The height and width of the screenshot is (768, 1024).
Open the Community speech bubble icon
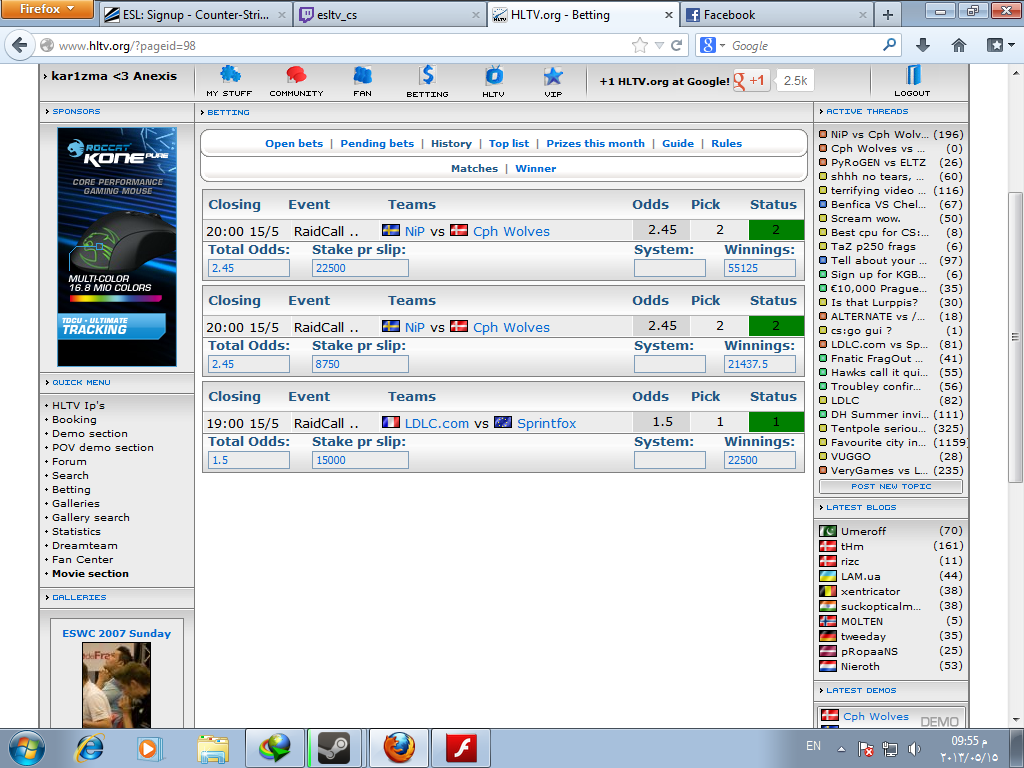pyautogui.click(x=296, y=77)
